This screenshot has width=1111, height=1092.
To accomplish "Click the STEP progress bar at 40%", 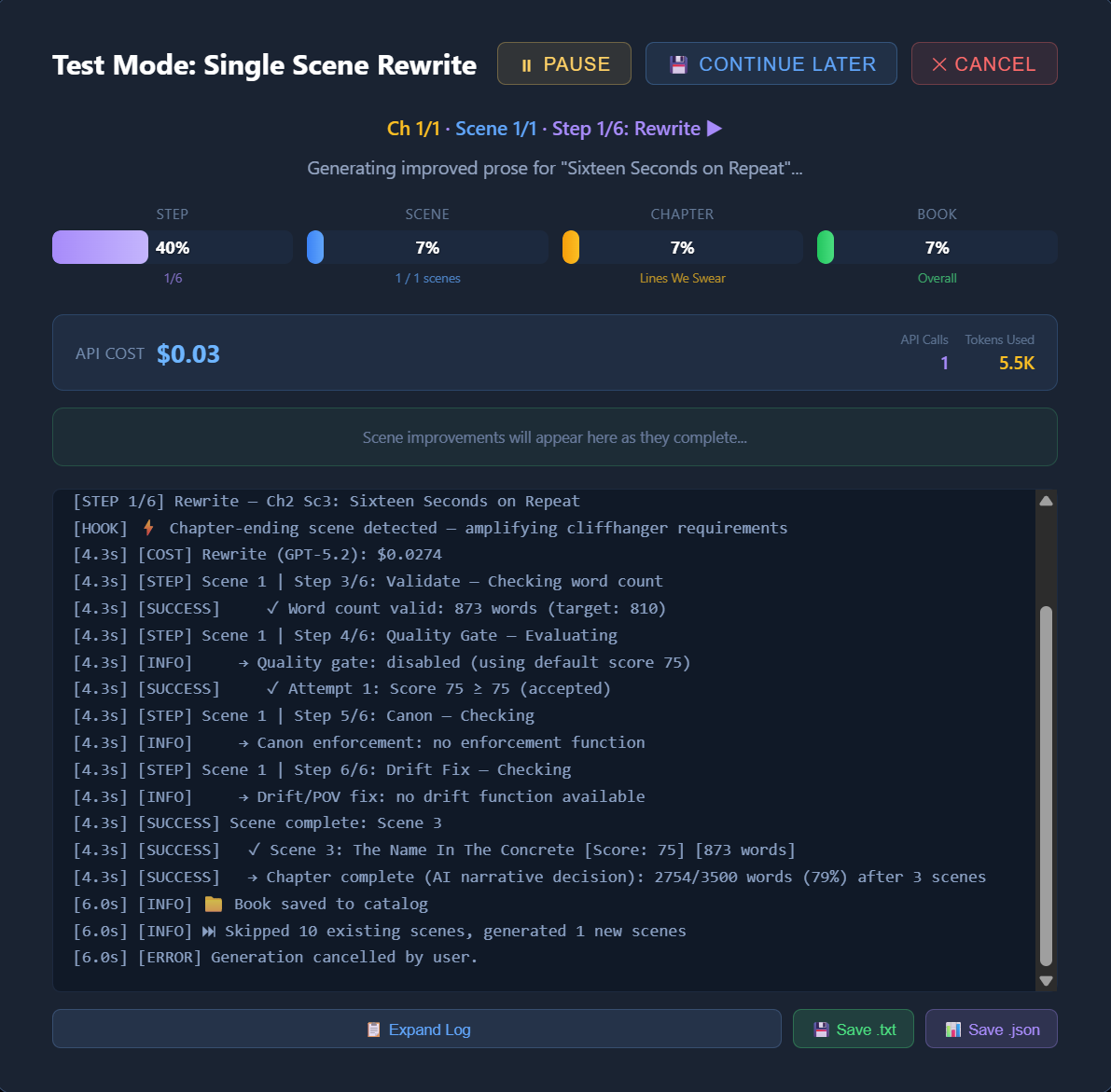I will coord(173,247).
